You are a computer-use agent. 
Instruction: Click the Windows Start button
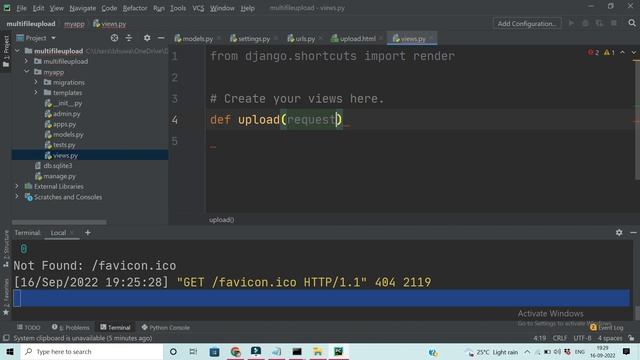(10, 351)
